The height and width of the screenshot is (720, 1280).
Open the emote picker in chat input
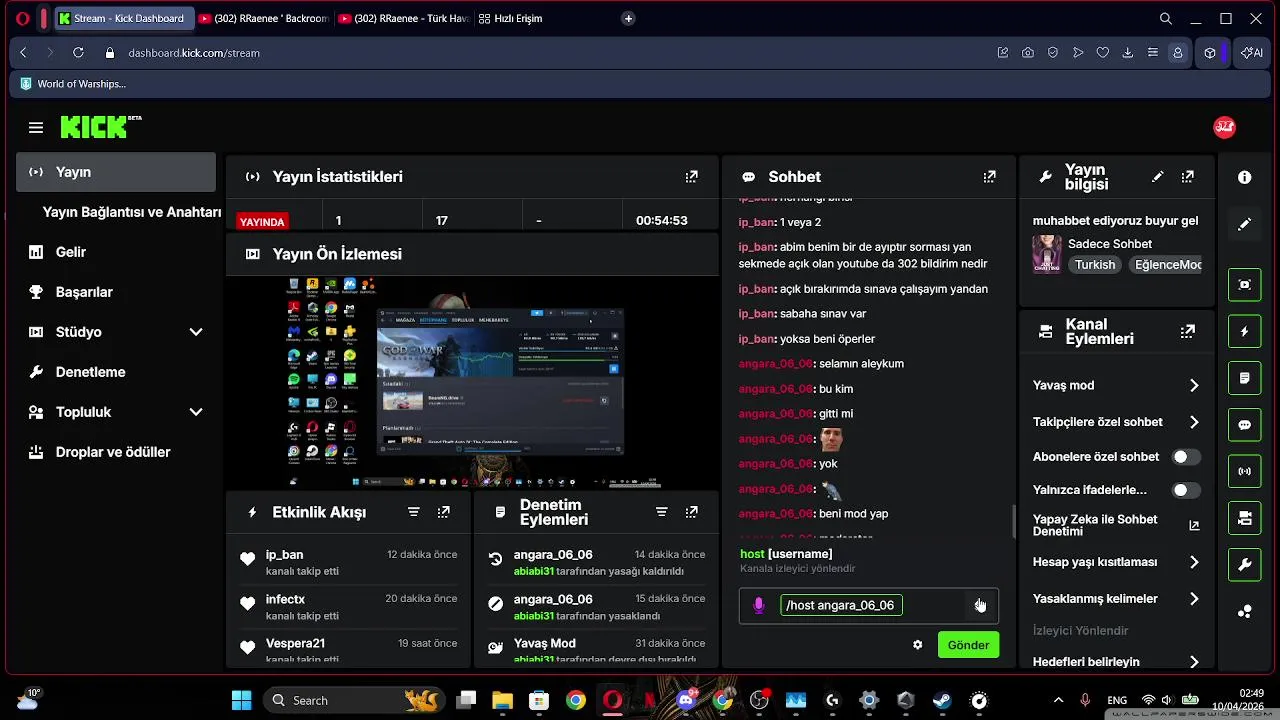coord(979,605)
